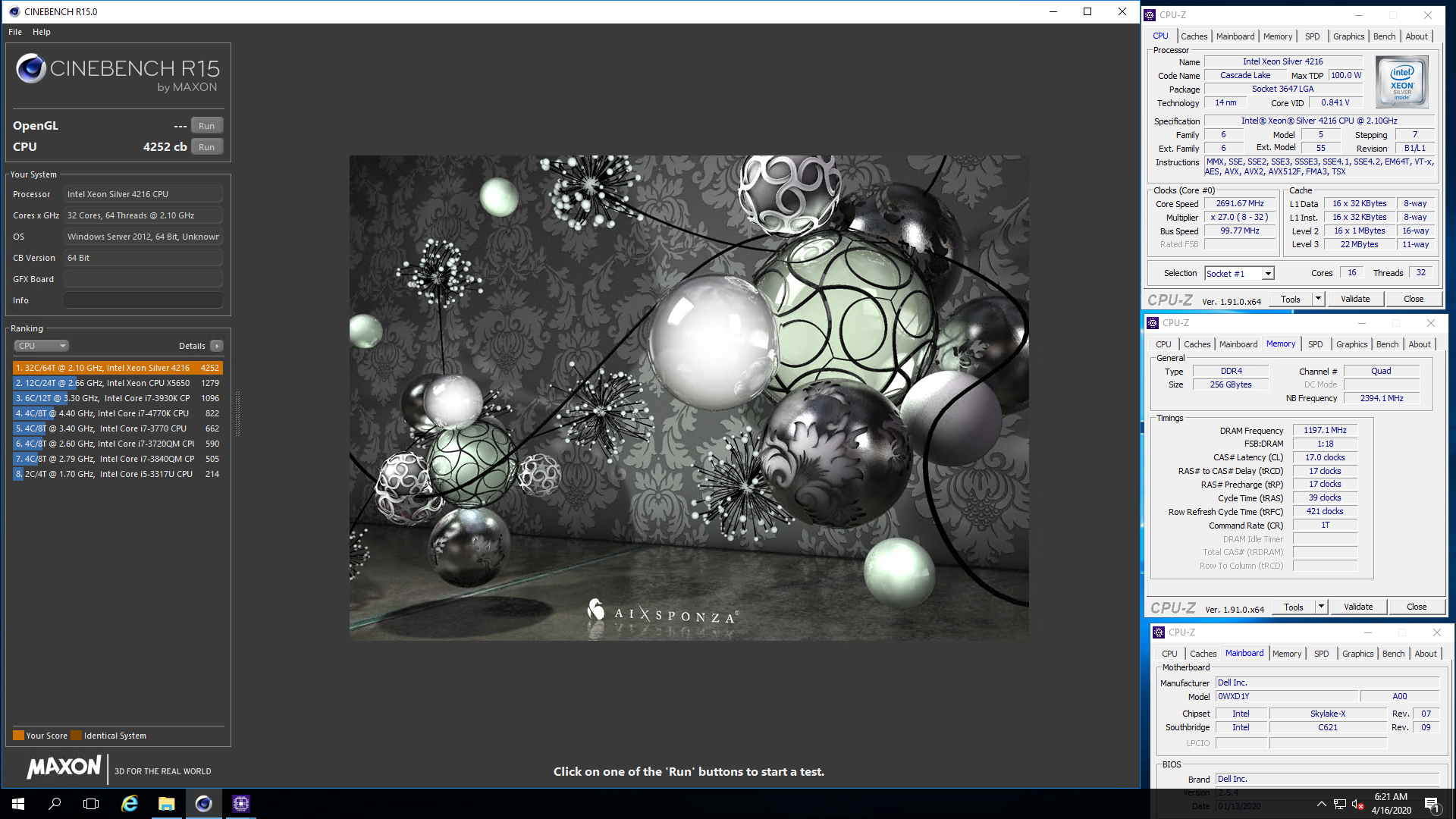The width and height of the screenshot is (1456, 819).
Task: Click the rendered spheres image
Action: click(x=689, y=398)
